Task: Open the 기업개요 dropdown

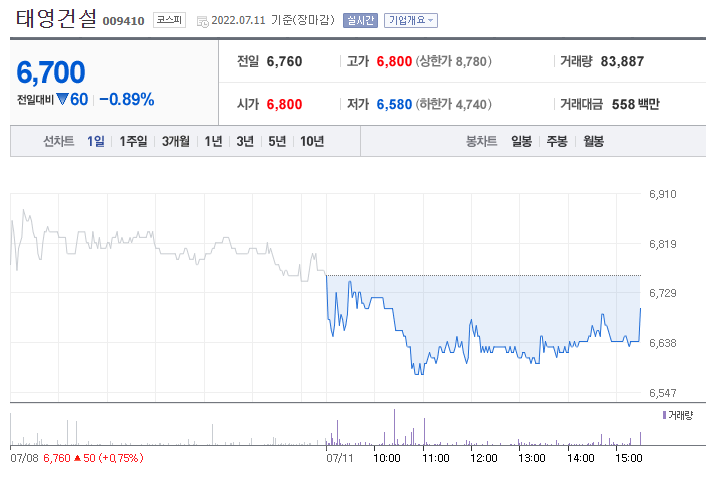Action: (x=411, y=20)
